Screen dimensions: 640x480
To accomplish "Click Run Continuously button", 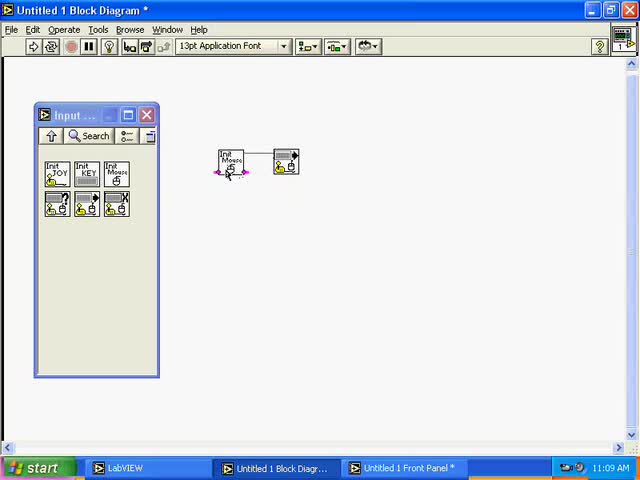I will 51,47.
